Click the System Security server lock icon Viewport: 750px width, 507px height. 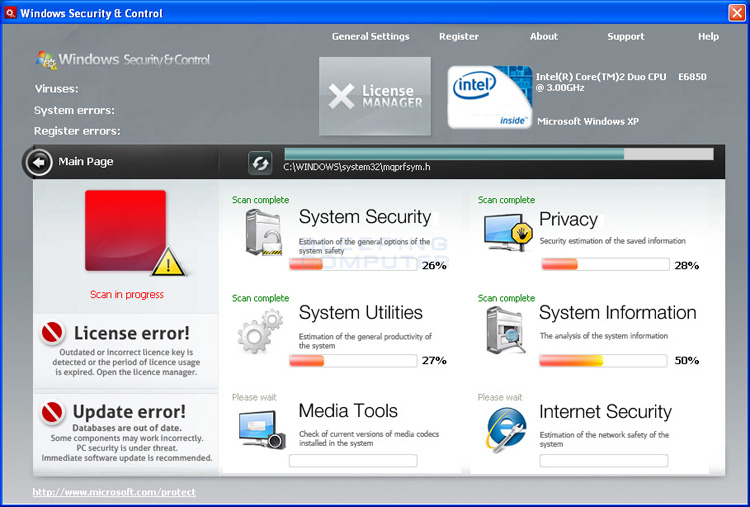click(263, 232)
